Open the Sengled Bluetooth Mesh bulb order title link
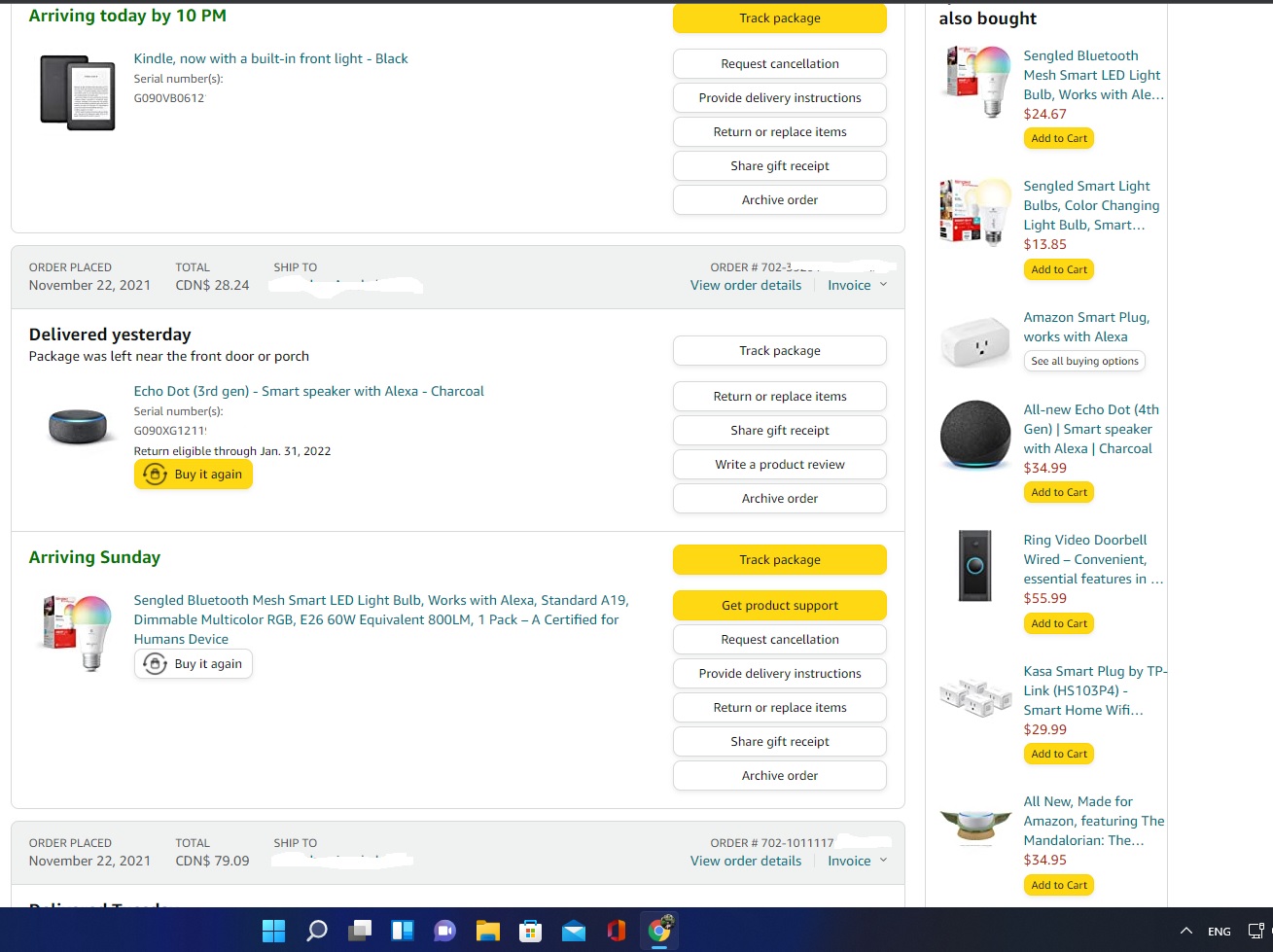 coord(381,619)
